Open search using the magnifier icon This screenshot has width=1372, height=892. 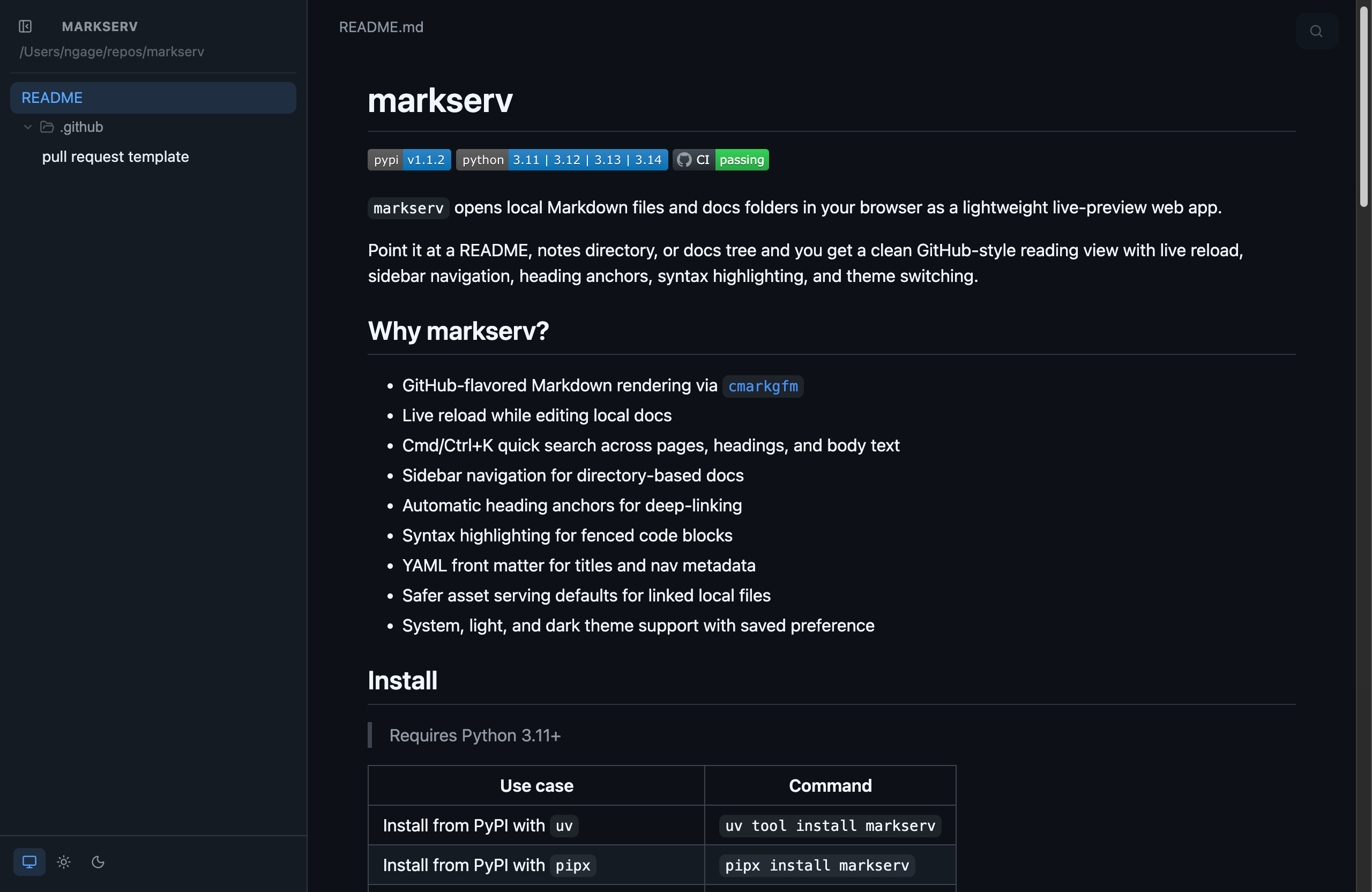1316,31
